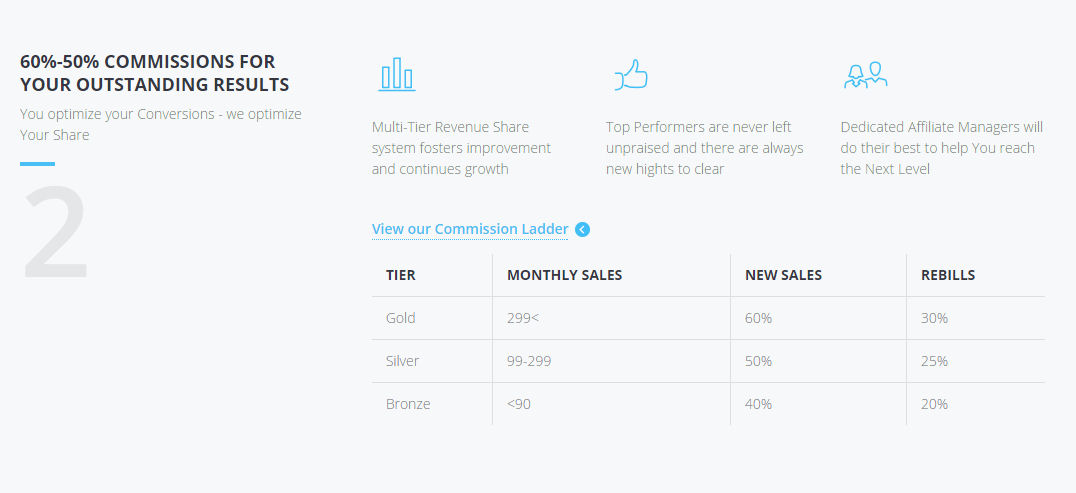Click the MONTHLY SALES column header
This screenshot has height=493, width=1076.
tap(565, 275)
